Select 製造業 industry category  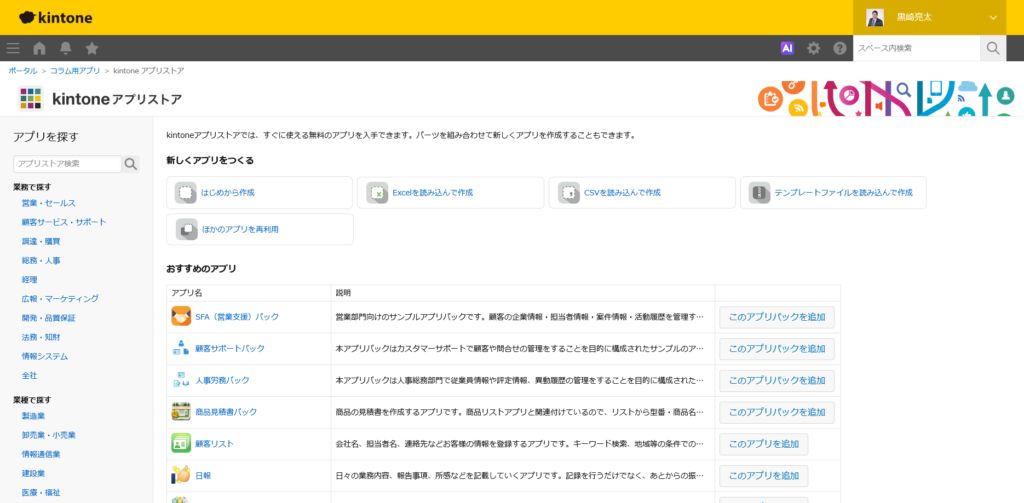(x=33, y=415)
